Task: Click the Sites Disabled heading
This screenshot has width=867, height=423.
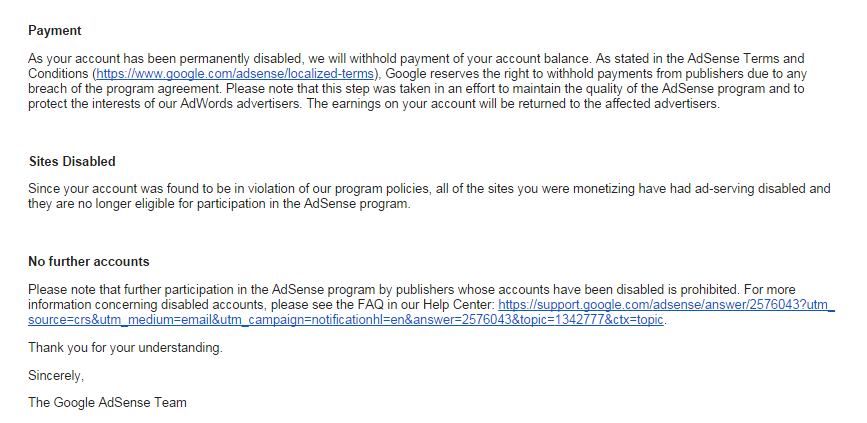Action: click(72, 161)
